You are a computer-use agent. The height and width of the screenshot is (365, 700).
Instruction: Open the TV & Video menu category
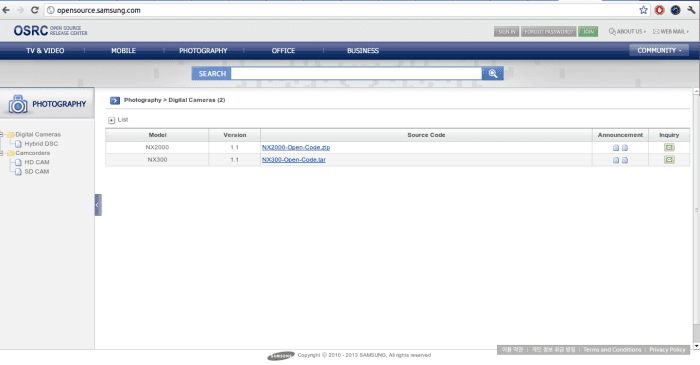tap(45, 51)
